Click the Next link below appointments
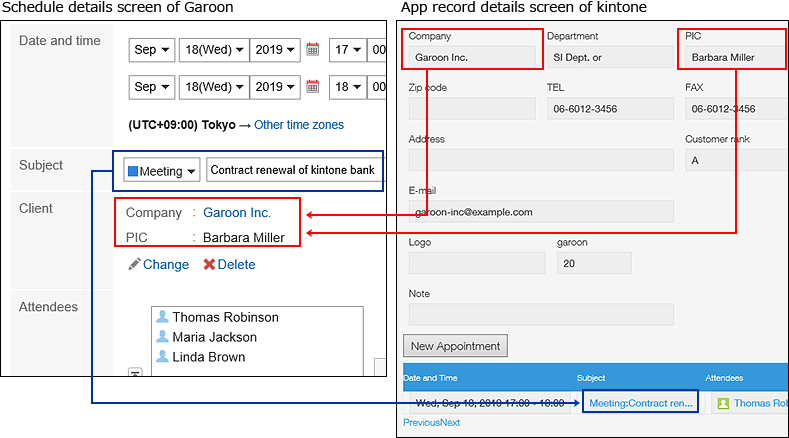The width and height of the screenshot is (789, 438). click(450, 422)
